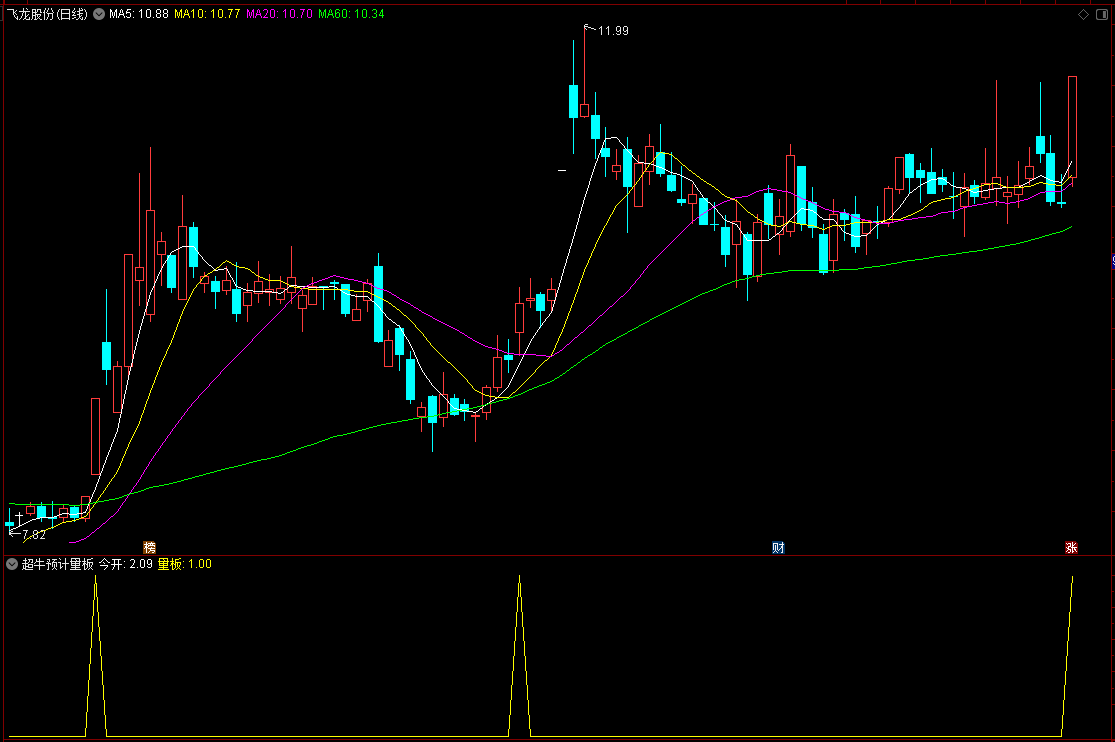Click the 今开: 2.09 indicator value
The height and width of the screenshot is (742, 1115).
pos(125,564)
